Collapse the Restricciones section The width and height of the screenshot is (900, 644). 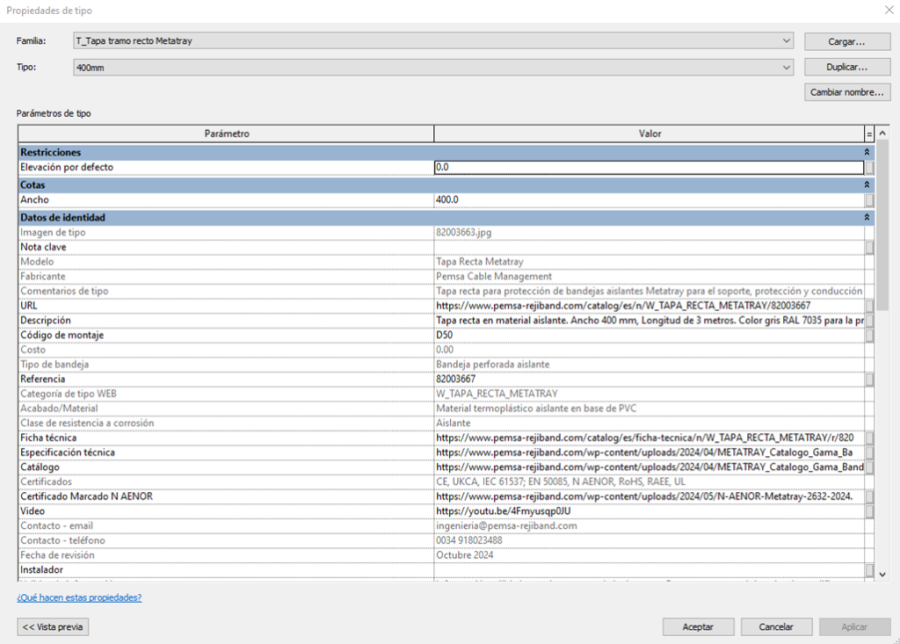tap(868, 152)
